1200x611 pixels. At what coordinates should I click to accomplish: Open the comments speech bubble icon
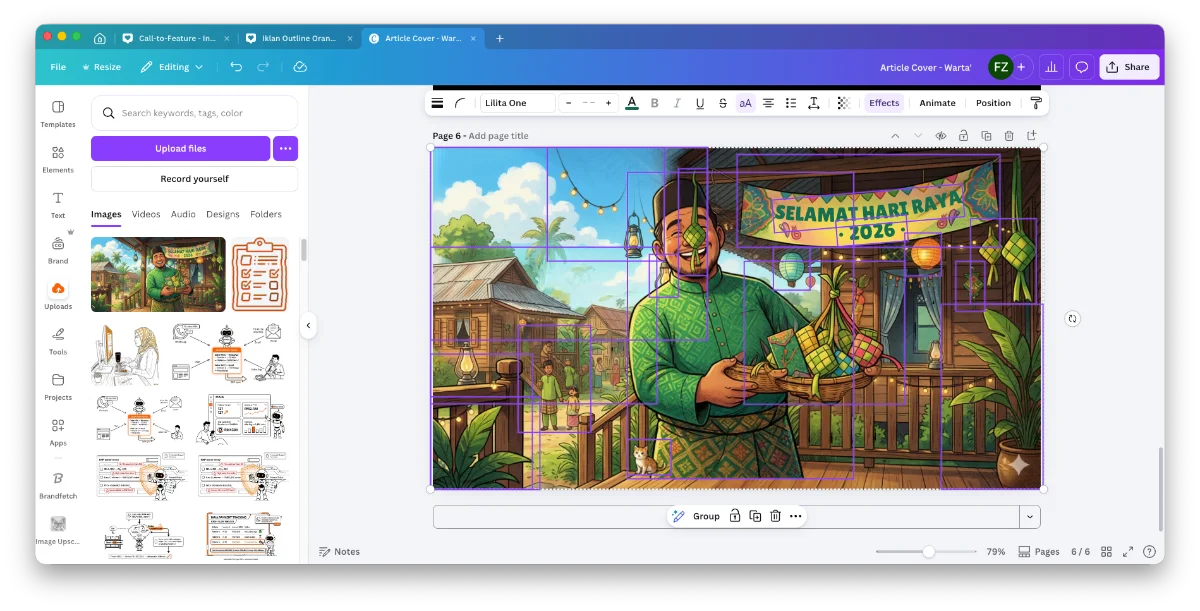[x=1081, y=67]
